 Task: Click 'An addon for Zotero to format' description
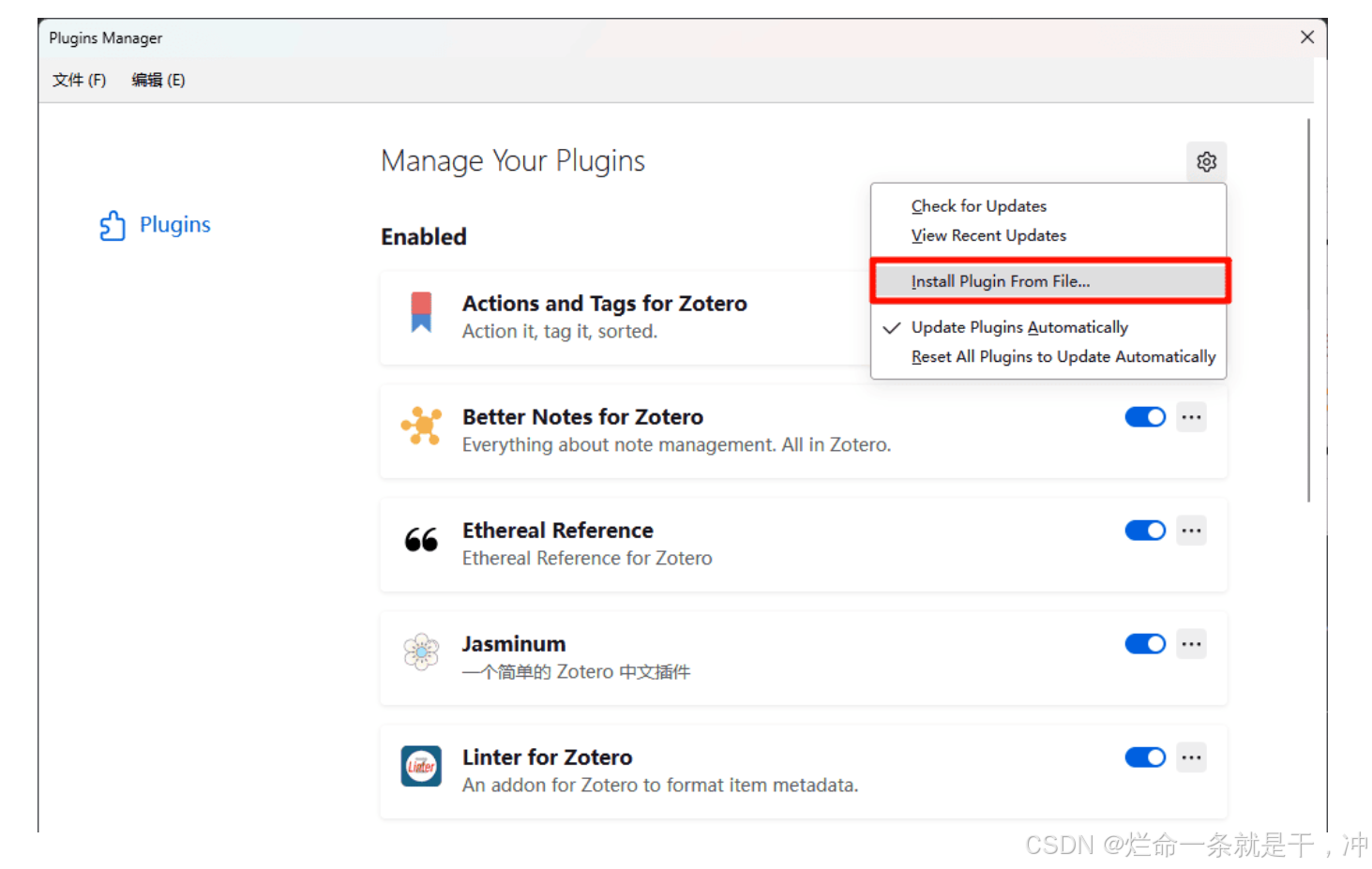point(660,785)
